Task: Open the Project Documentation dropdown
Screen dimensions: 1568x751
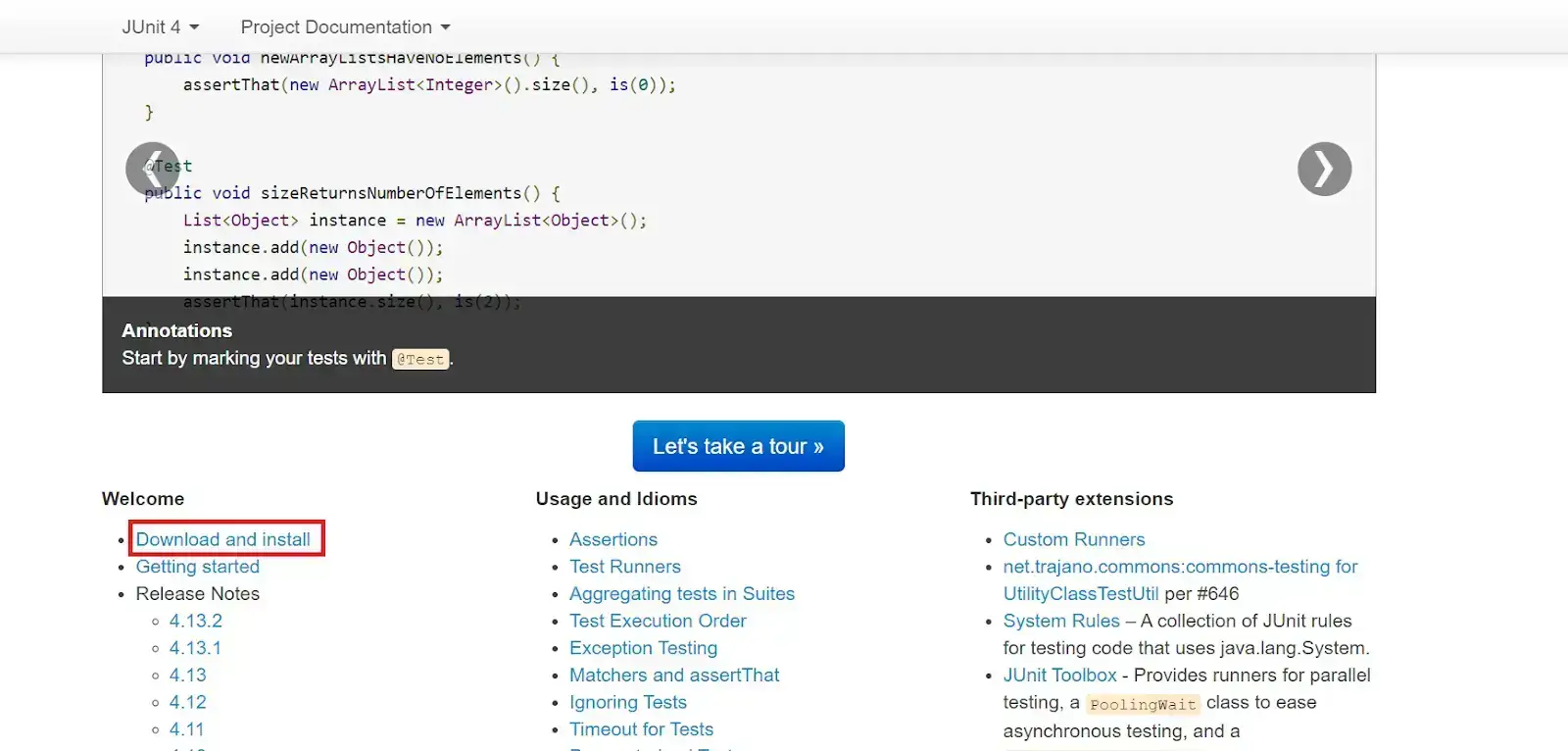Action: (x=346, y=27)
